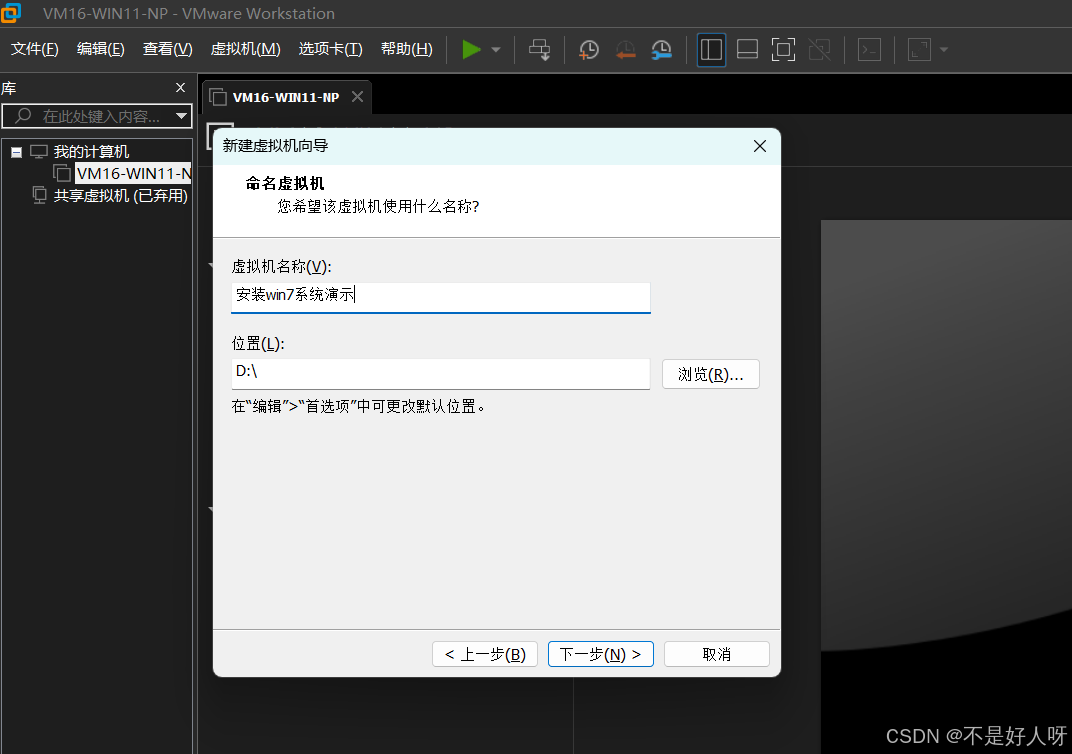This screenshot has width=1072, height=754.
Task: Open the library search dropdown arrow
Action: 181,116
